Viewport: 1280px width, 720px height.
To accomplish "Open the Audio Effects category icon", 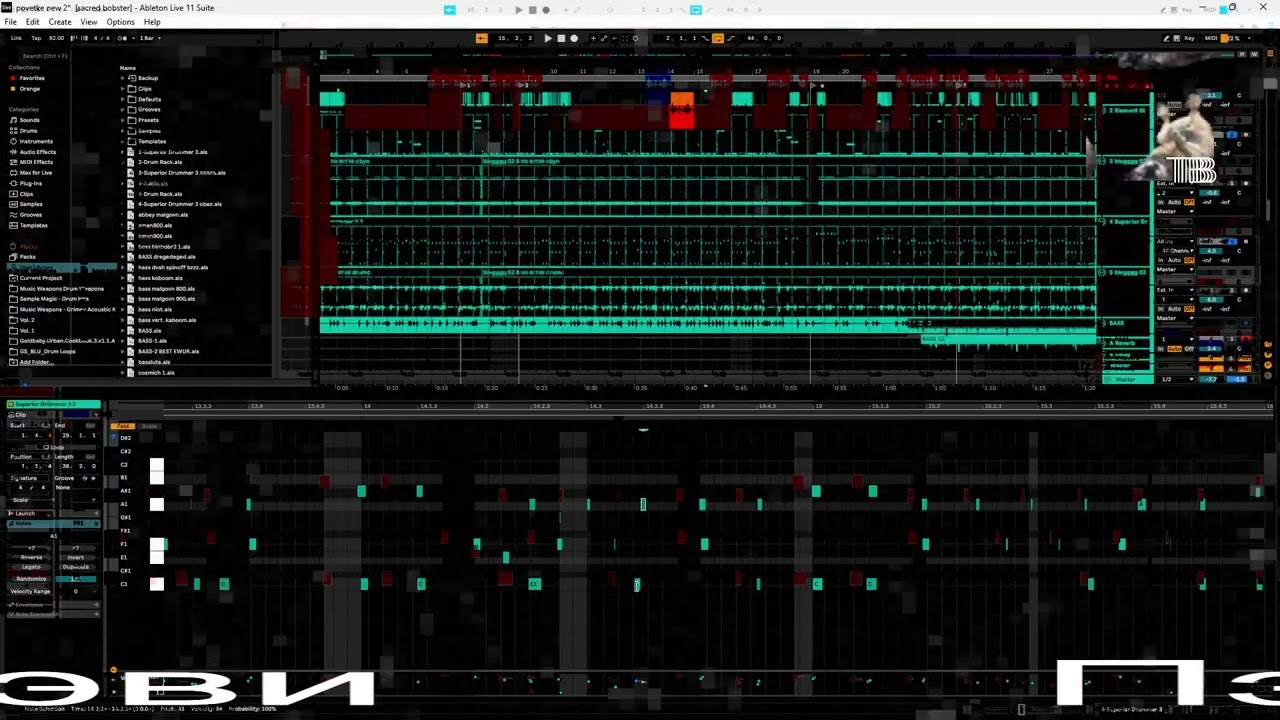I will coord(13,152).
